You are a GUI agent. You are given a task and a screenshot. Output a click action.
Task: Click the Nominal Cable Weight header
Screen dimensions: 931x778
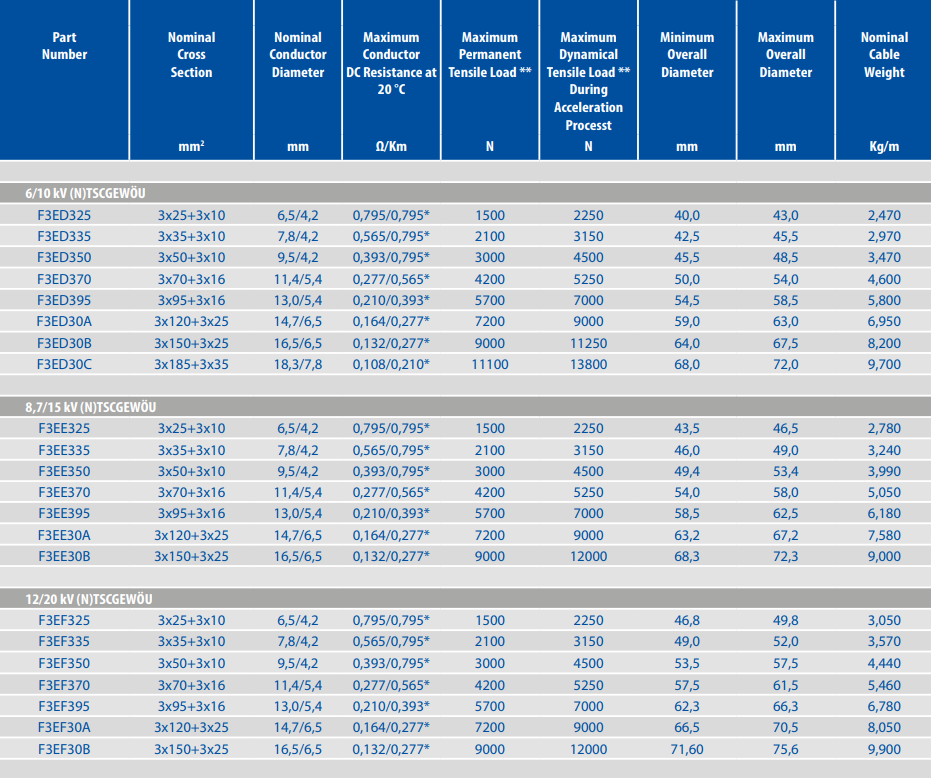[884, 55]
